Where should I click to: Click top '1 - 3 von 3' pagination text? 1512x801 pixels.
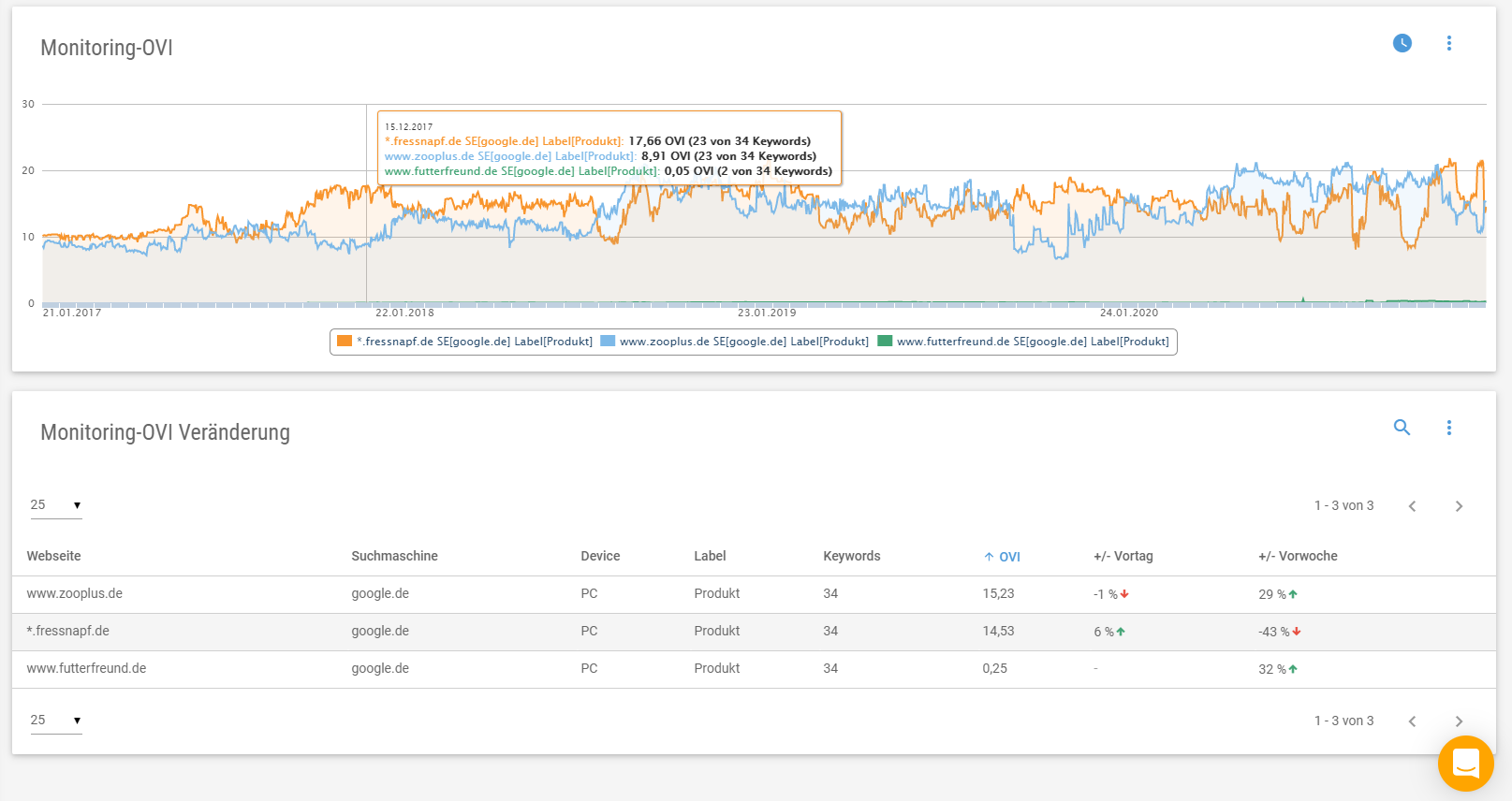pos(1343,505)
